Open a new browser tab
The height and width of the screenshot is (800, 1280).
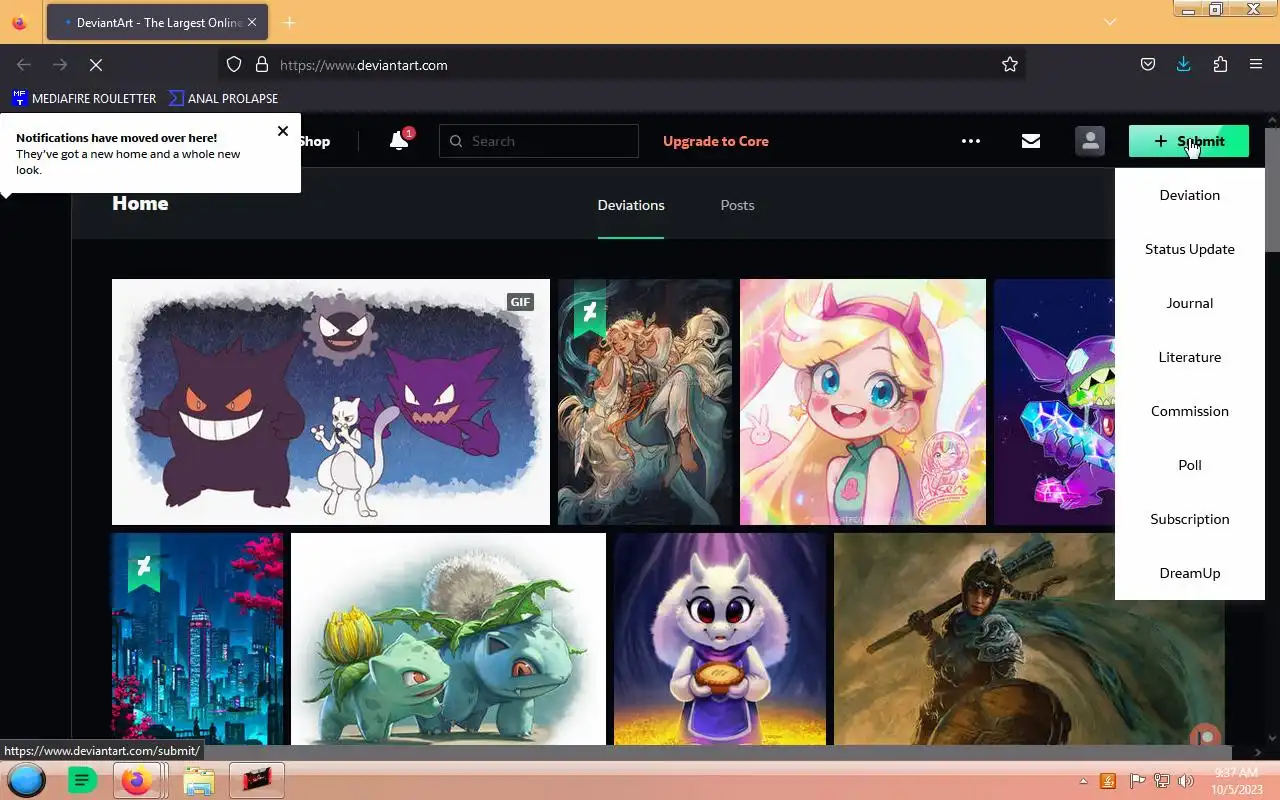[x=289, y=22]
